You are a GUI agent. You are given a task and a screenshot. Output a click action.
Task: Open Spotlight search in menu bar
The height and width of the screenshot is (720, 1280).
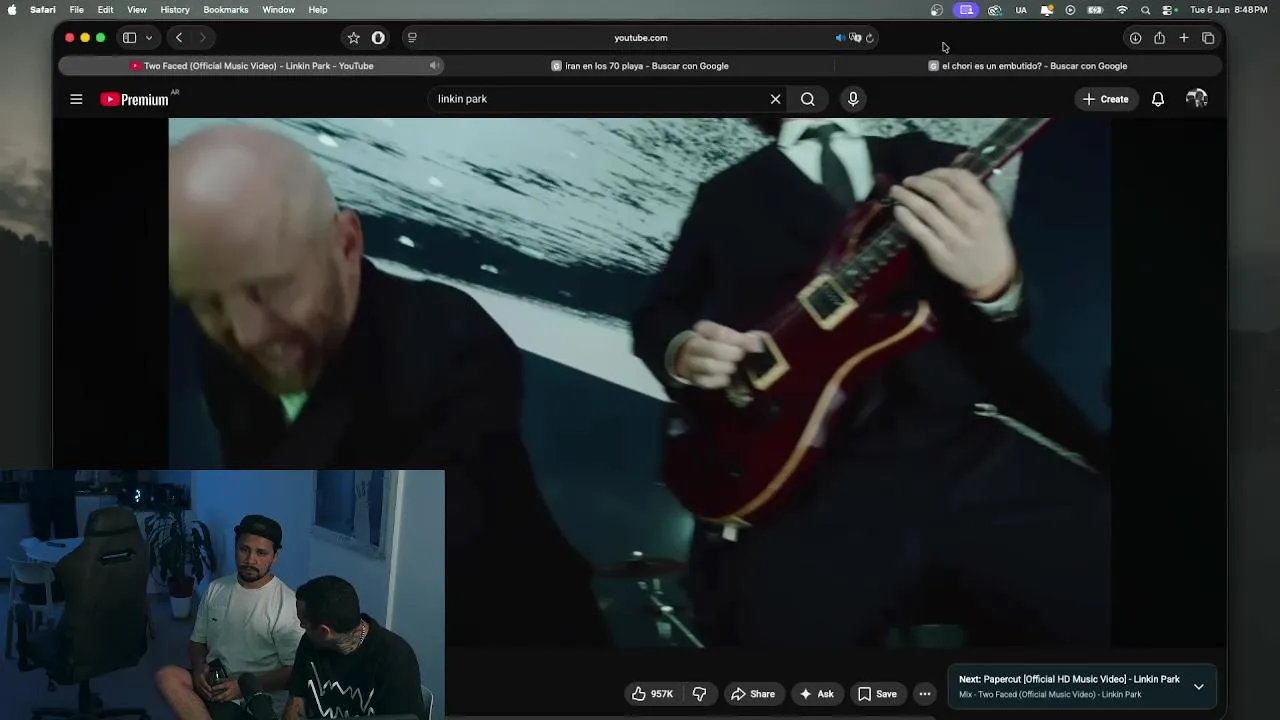pyautogui.click(x=1145, y=10)
